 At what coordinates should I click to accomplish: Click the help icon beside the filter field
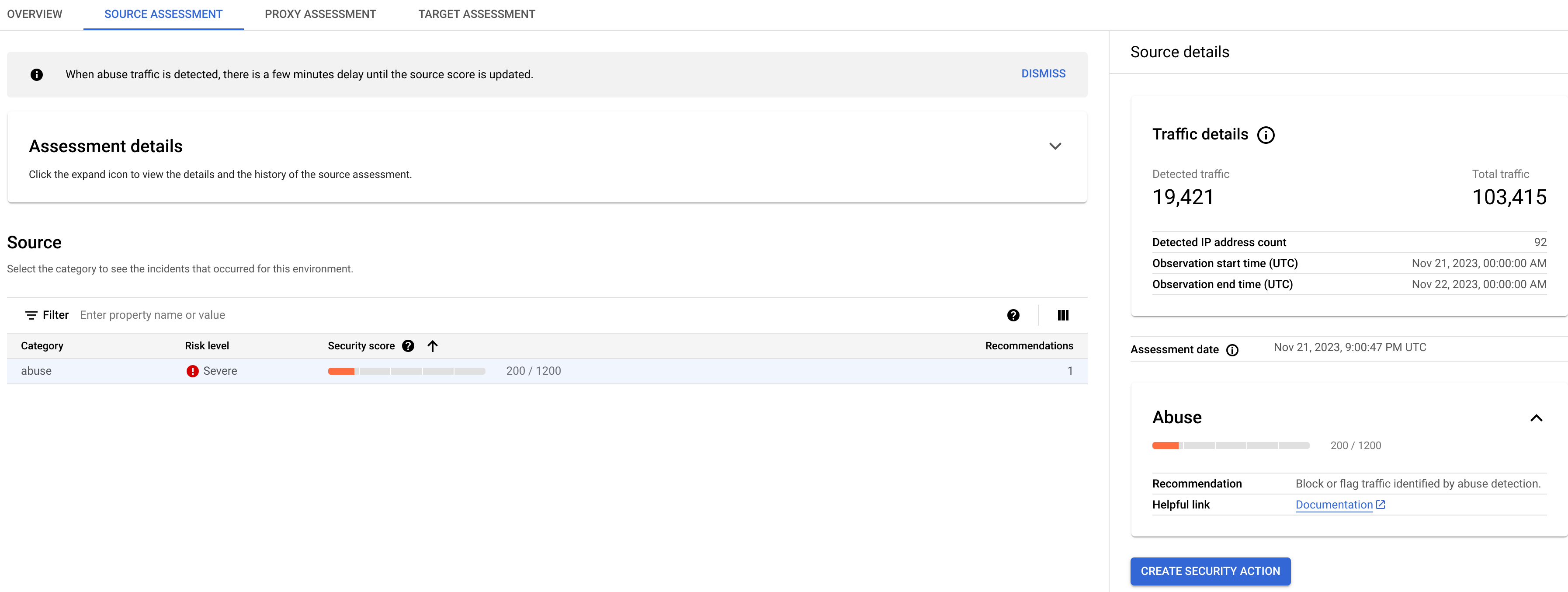click(1013, 315)
